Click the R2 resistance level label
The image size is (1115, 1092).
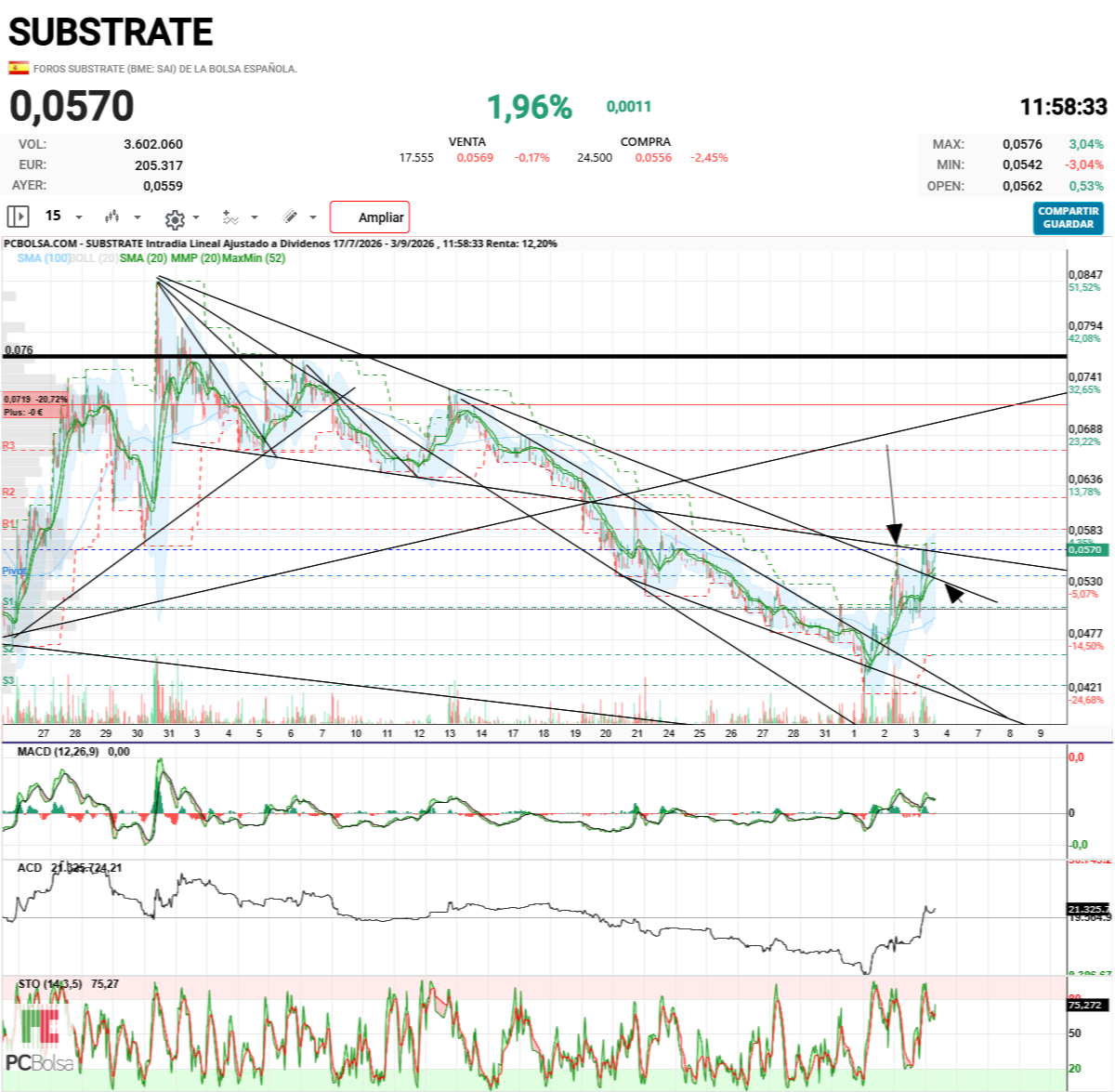point(8,492)
